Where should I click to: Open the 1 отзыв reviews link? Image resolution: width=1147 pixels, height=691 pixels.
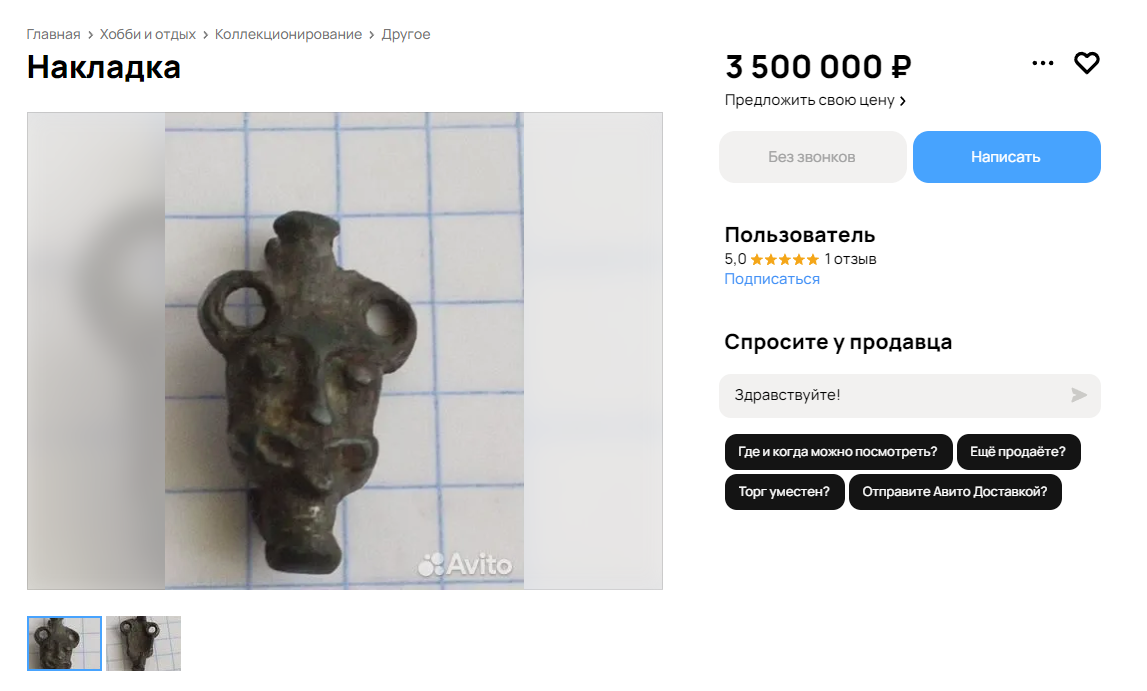click(x=850, y=260)
